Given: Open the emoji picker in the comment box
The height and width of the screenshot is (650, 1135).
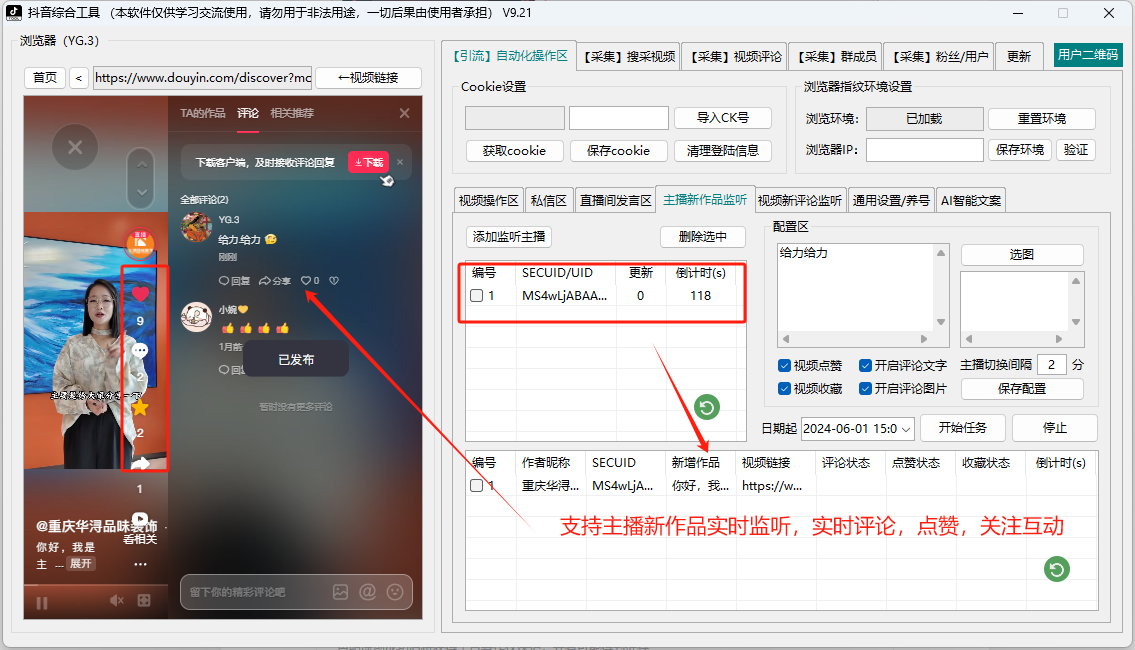Looking at the screenshot, I should click(x=395, y=593).
